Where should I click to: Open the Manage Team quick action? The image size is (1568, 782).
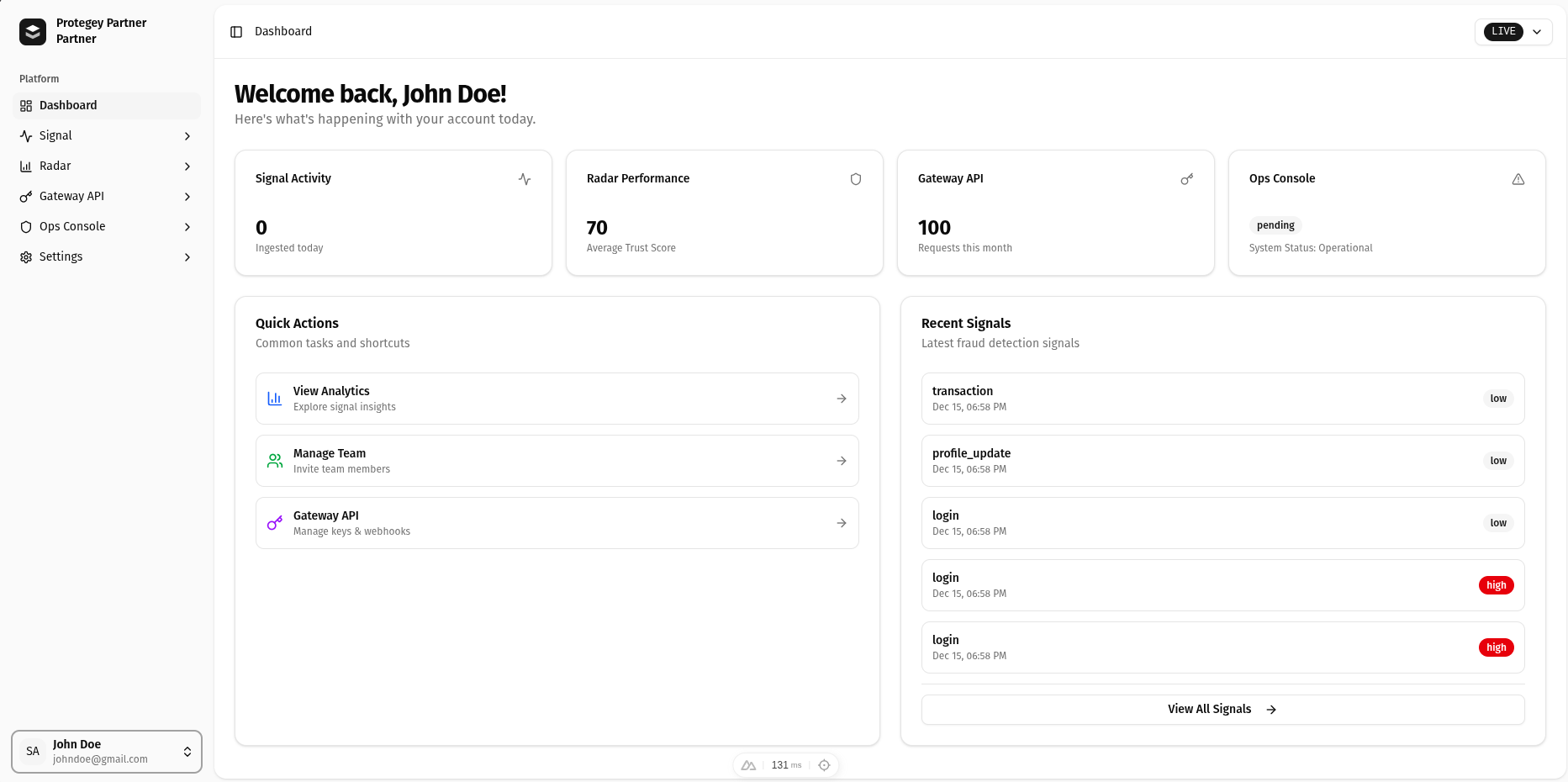coord(557,460)
